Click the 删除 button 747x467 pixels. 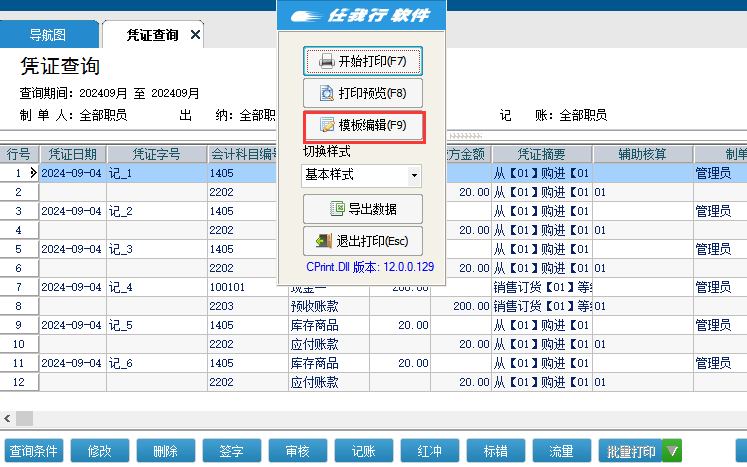[166, 452]
